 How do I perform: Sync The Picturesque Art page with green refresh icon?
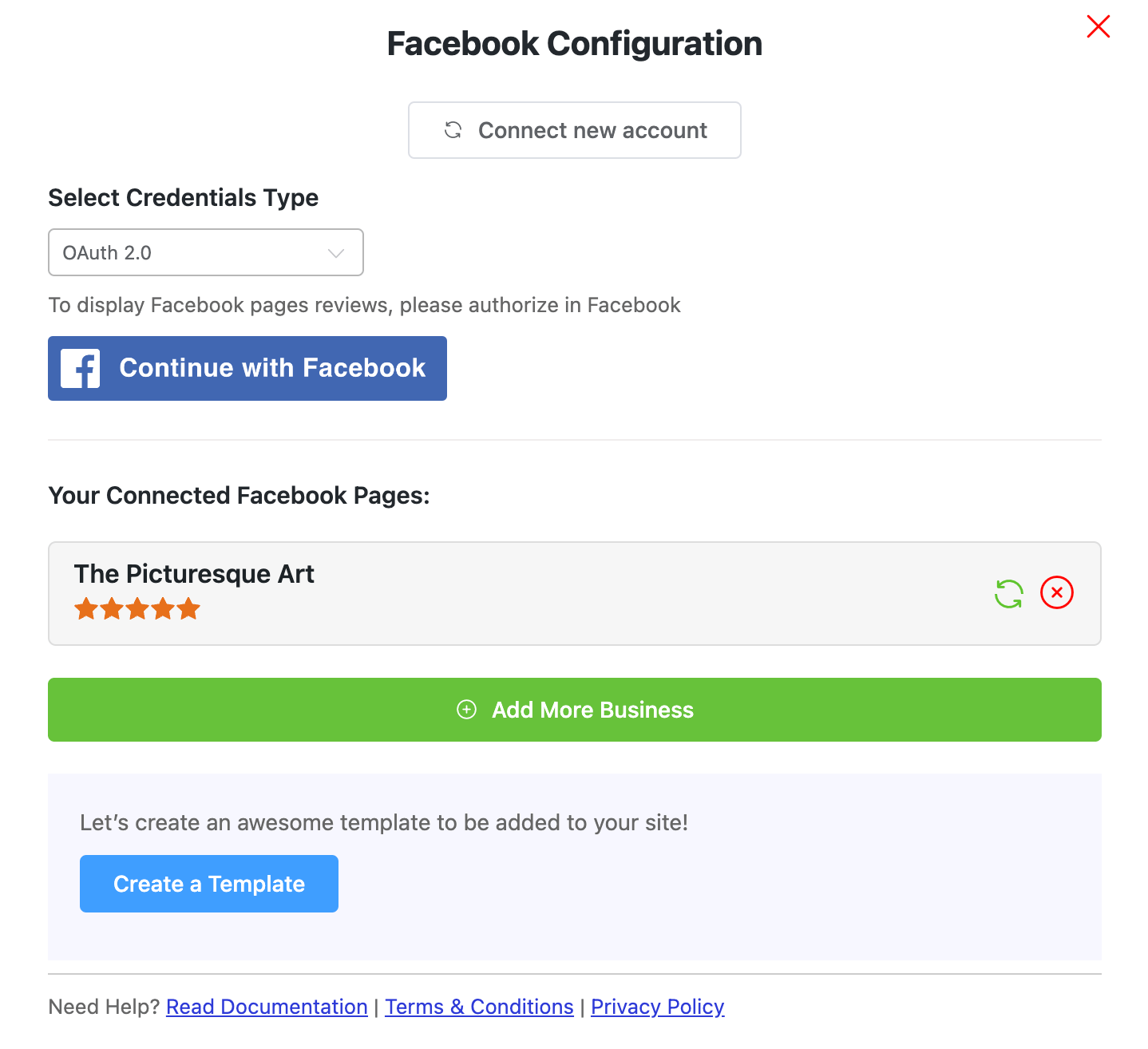tap(1009, 594)
